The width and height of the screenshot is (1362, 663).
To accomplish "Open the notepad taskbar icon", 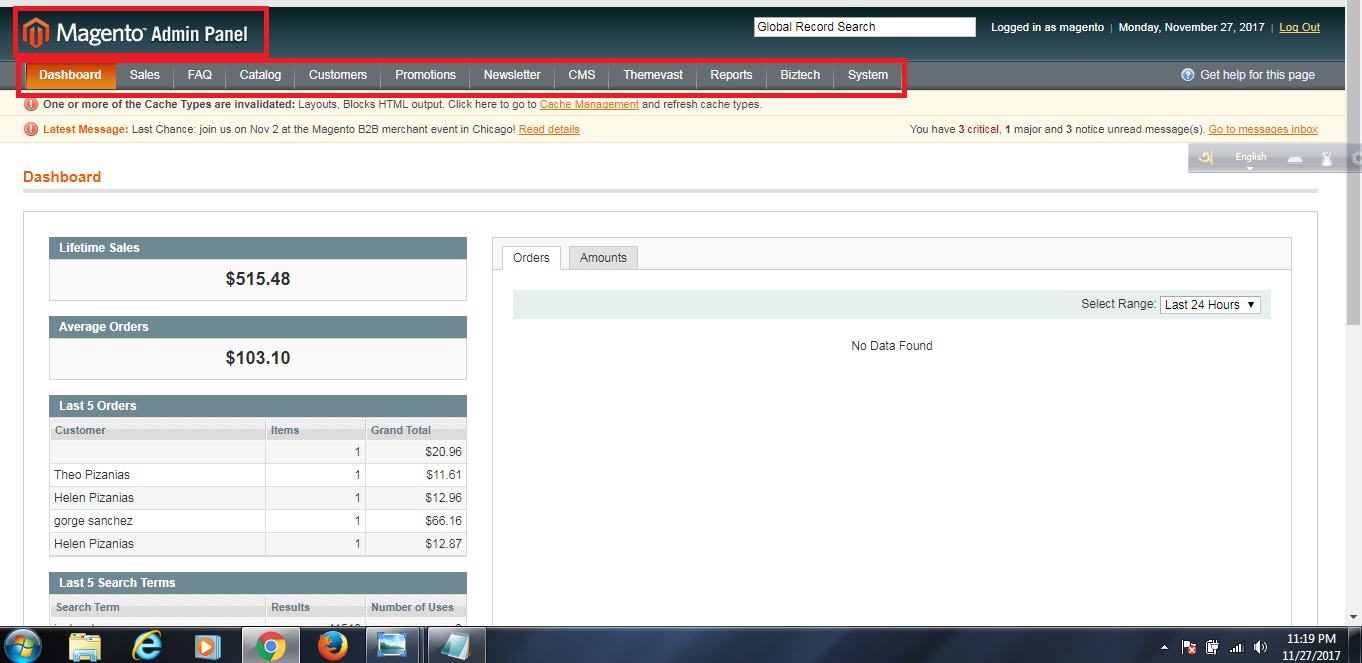I will click(456, 646).
